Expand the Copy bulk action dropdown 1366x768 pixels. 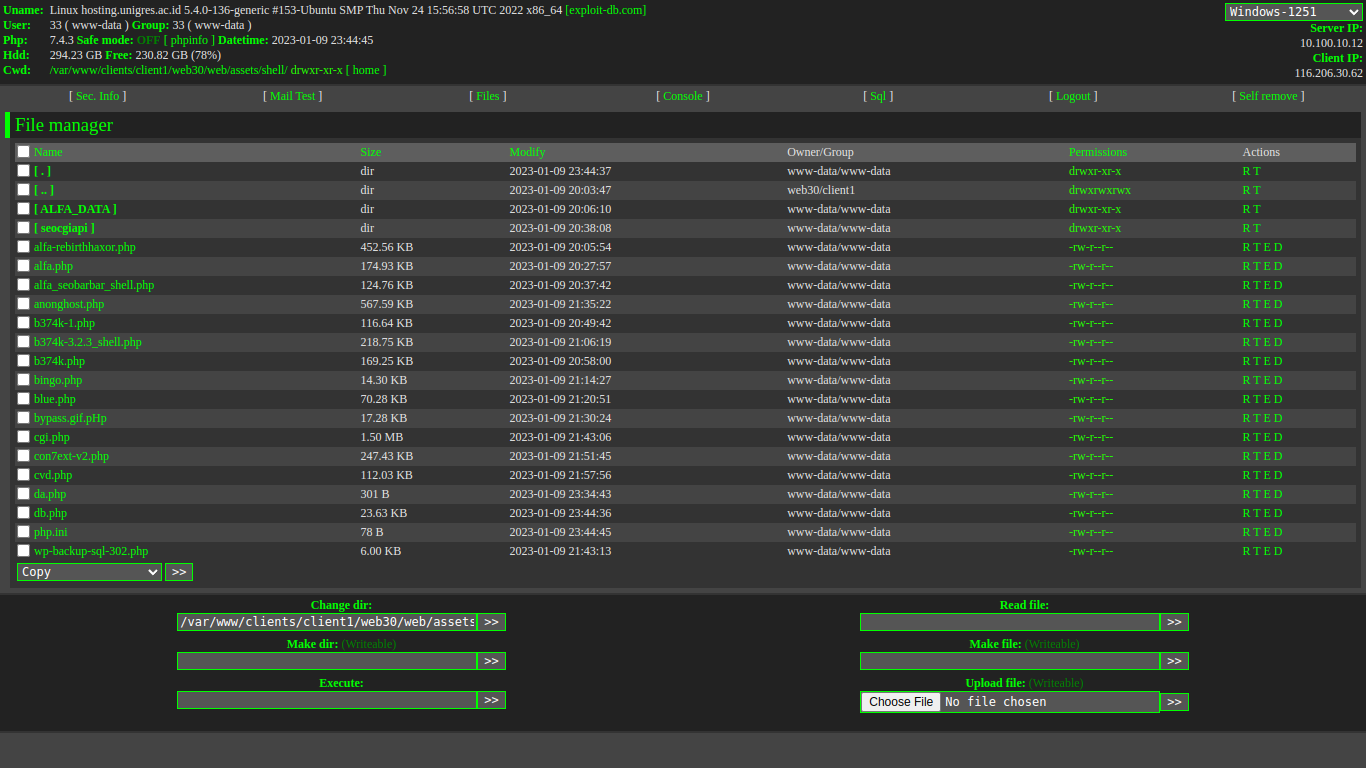[x=89, y=572]
